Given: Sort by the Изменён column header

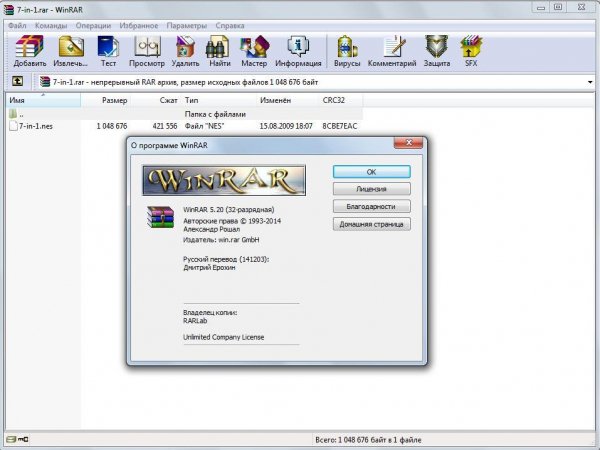Looking at the screenshot, I should [288, 100].
